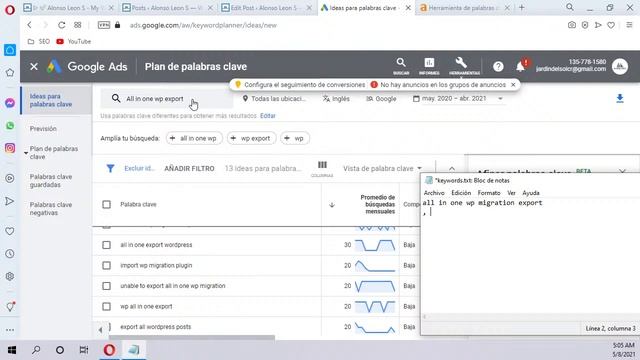Open Windows taskbar search
This screenshot has width=640, height=360.
(x=36, y=350)
